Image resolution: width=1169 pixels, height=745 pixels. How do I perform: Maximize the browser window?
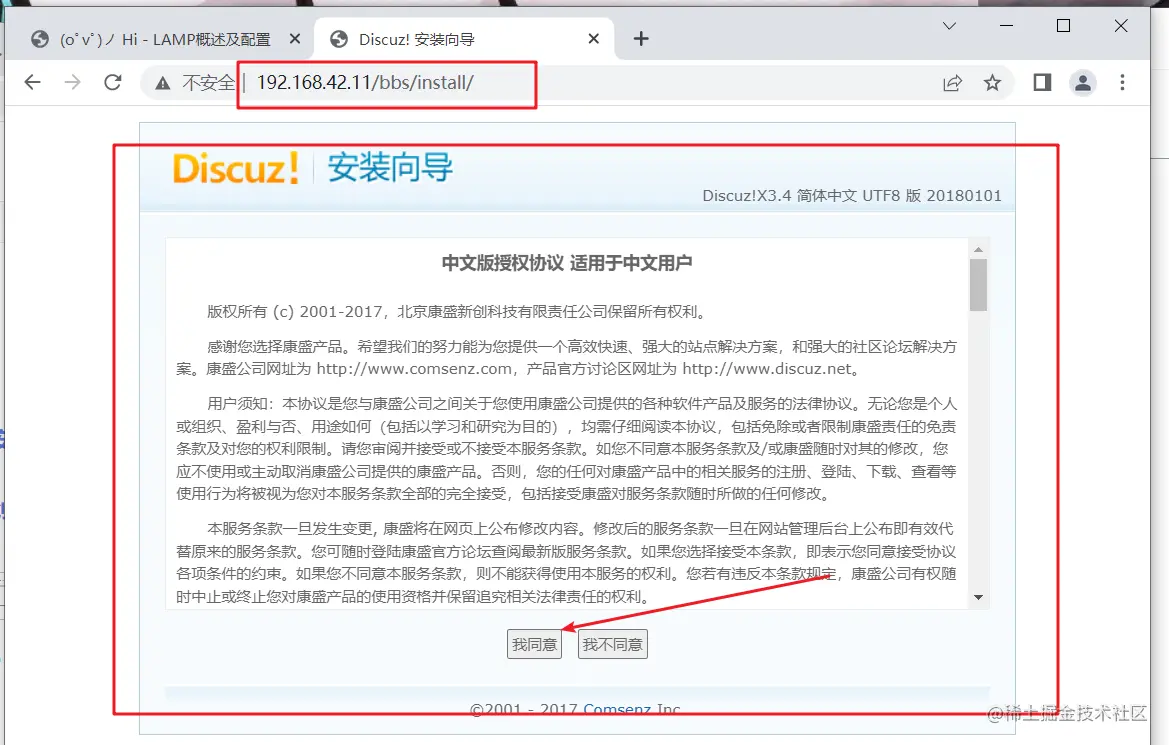(1064, 26)
